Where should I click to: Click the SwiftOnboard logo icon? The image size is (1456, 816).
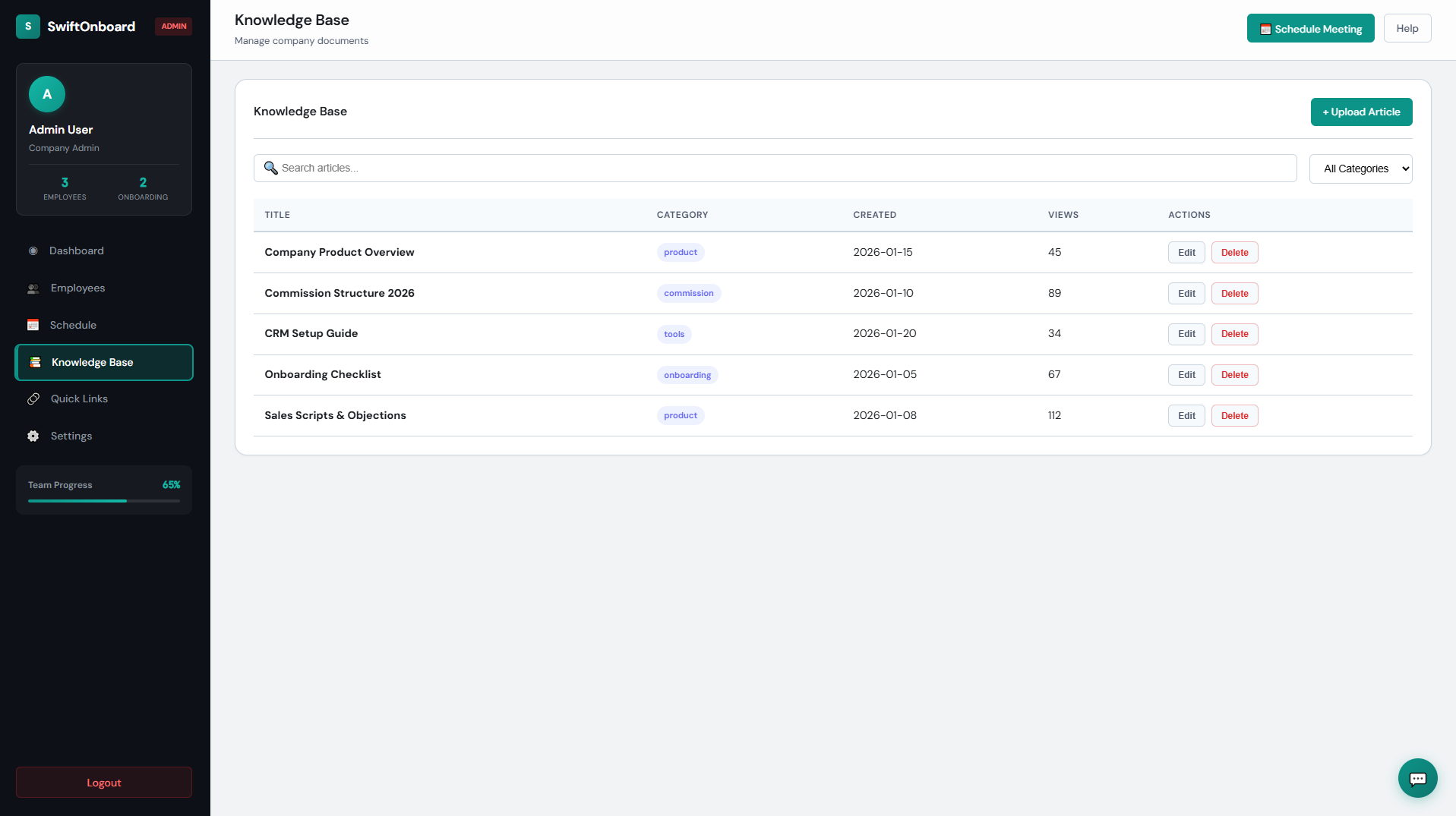pyautogui.click(x=28, y=27)
